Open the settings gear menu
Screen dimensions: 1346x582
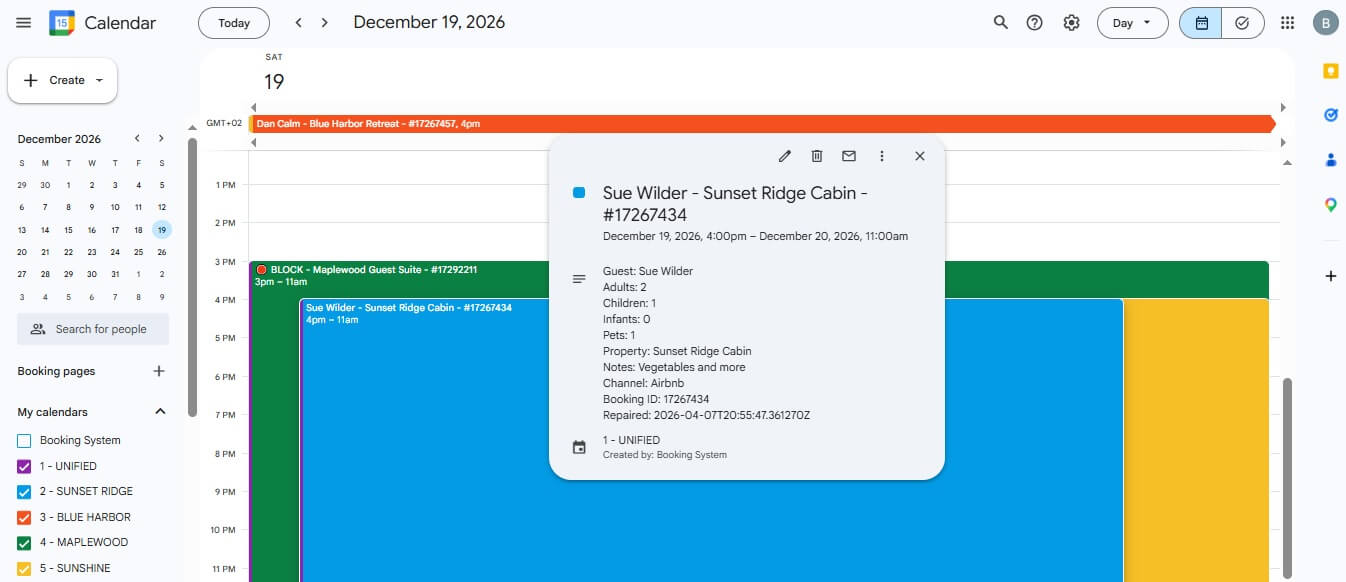[x=1071, y=23]
